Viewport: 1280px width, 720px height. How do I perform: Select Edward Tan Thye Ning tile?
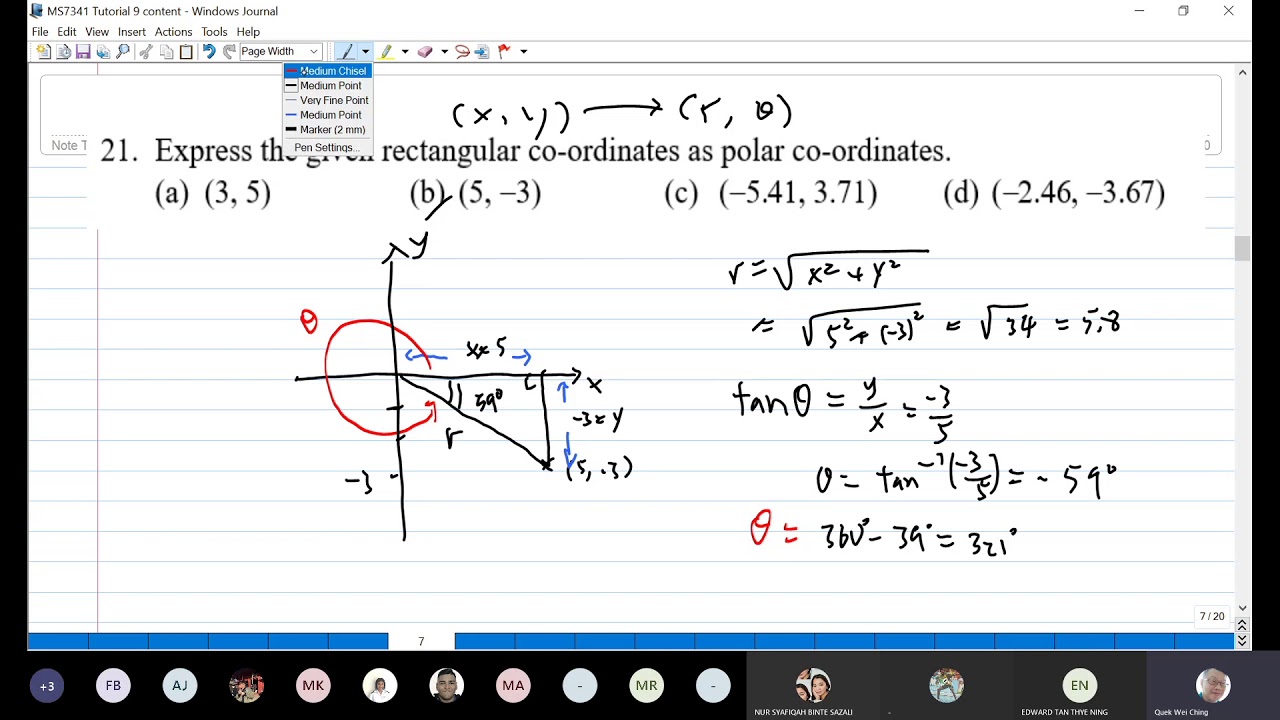click(x=1079, y=686)
